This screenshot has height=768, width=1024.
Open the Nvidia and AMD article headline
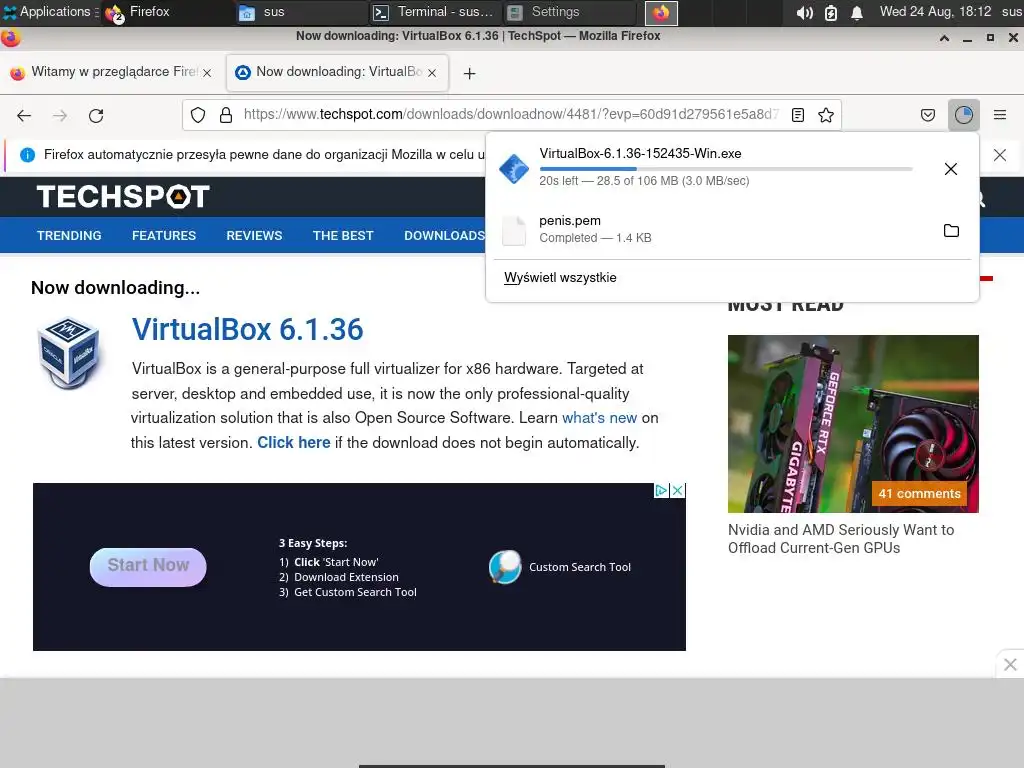click(841, 539)
